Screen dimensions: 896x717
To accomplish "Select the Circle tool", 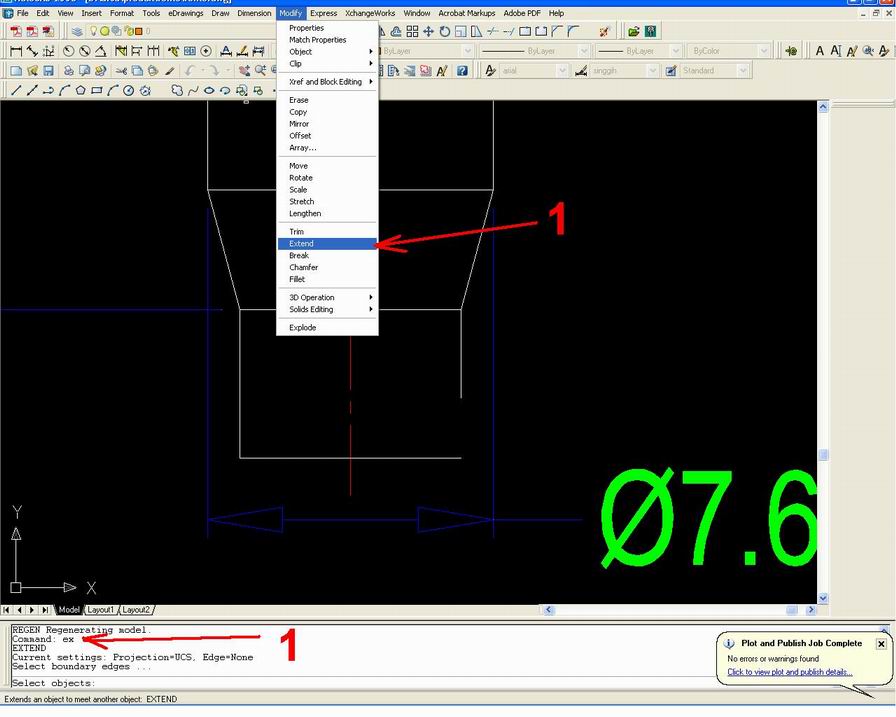I will tap(128, 90).
